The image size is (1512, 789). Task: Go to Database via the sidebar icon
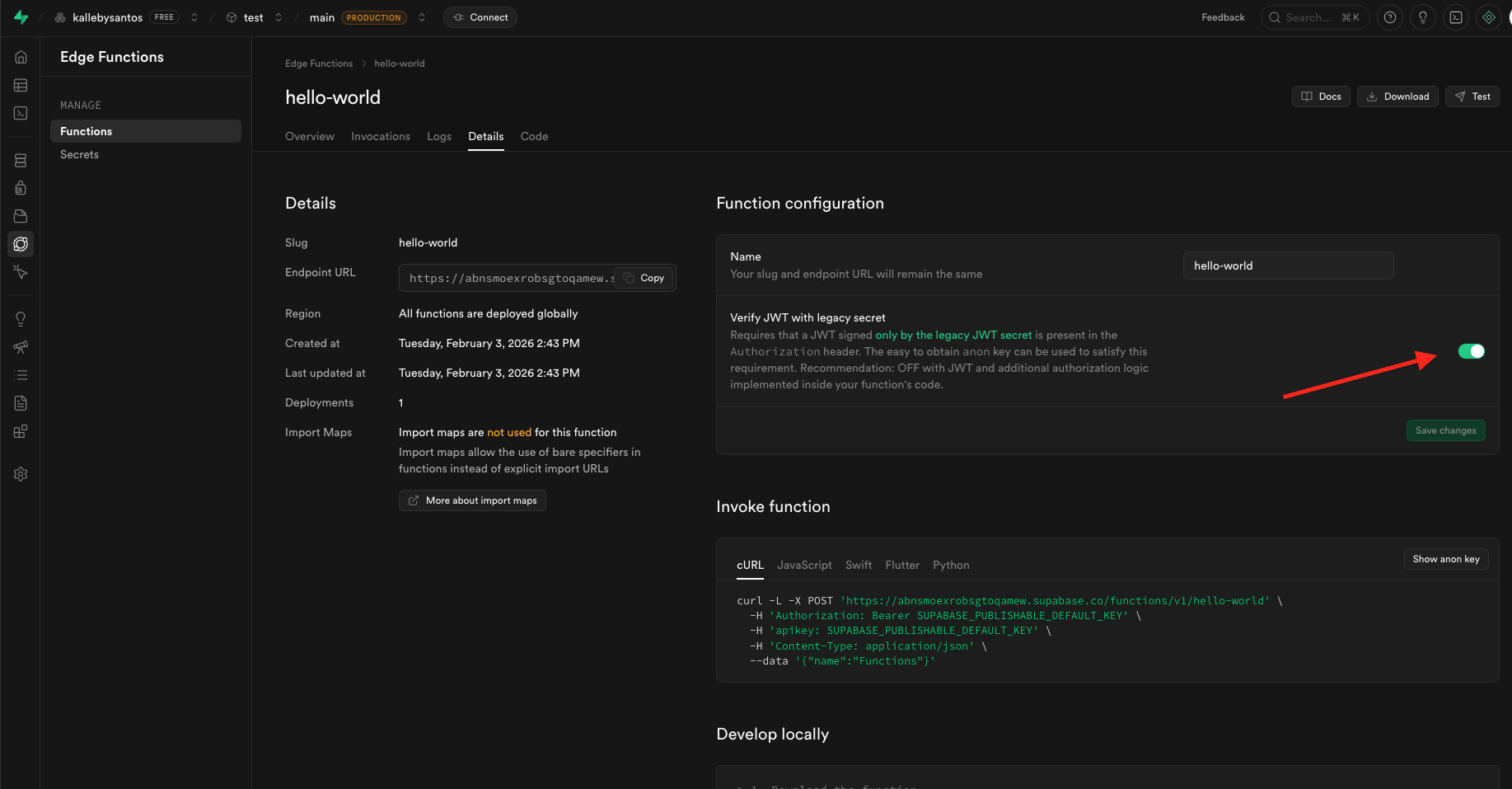[x=21, y=160]
